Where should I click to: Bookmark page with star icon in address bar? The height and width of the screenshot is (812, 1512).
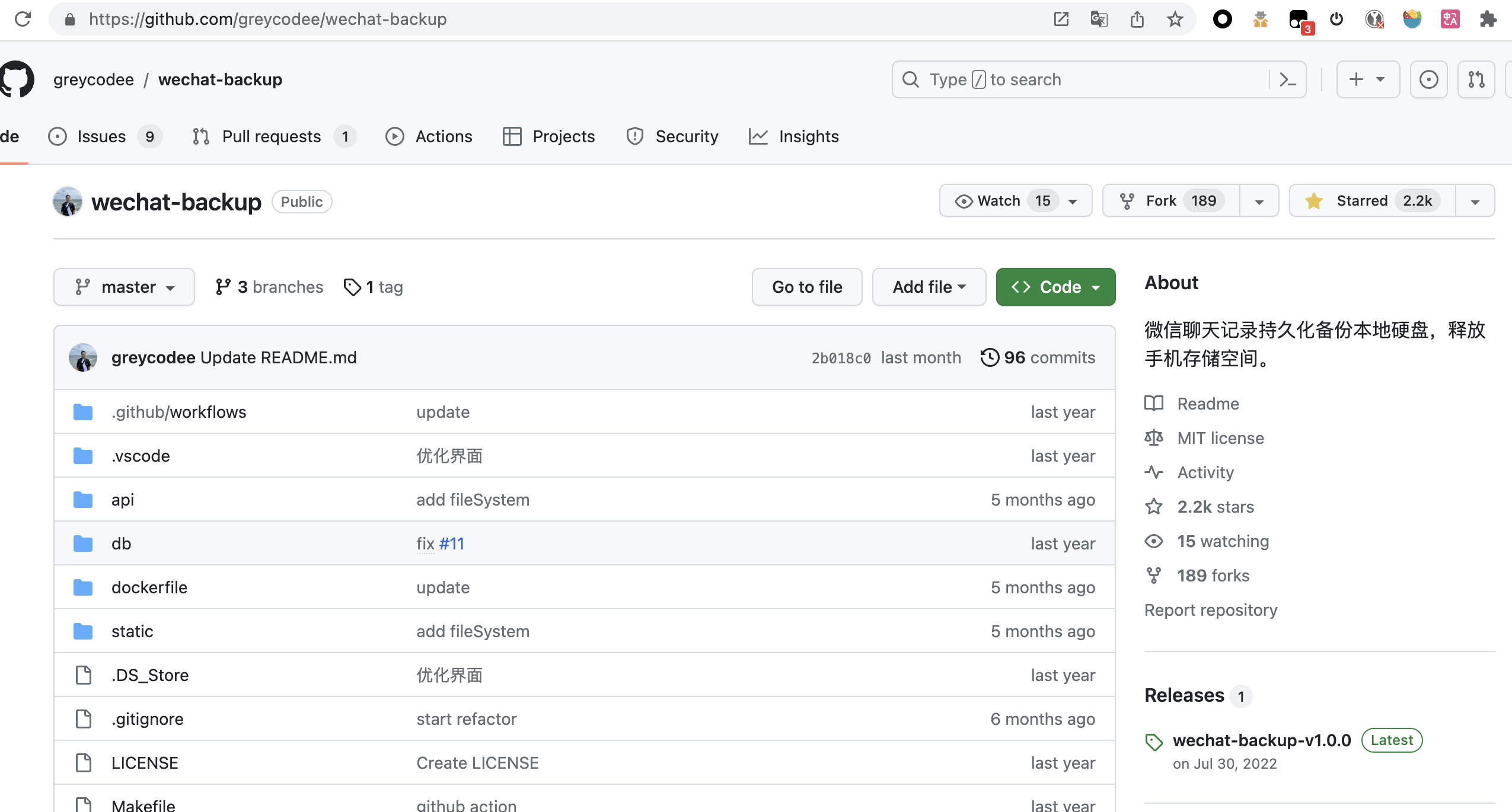1175,19
